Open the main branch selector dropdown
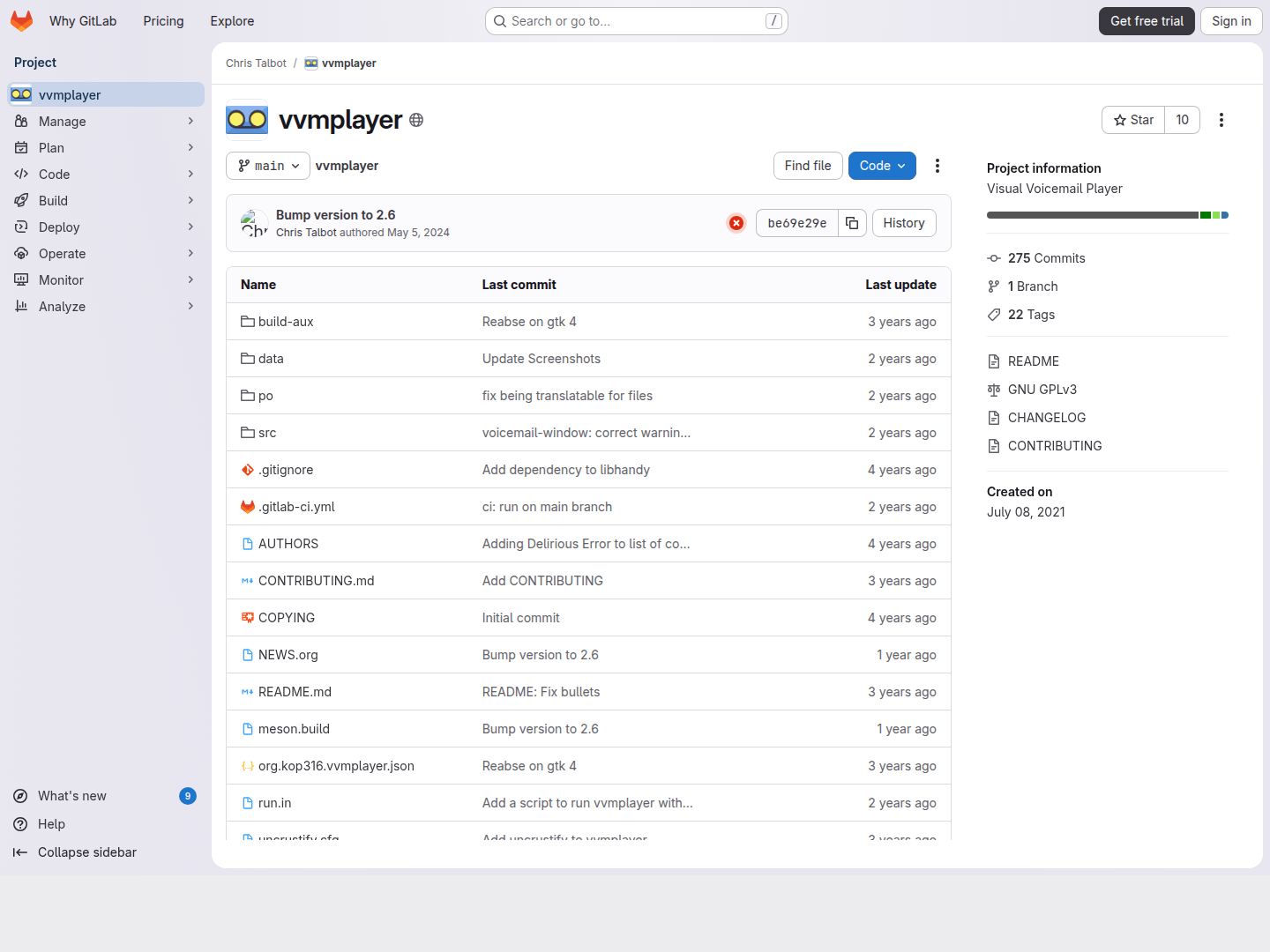Viewport: 1270px width, 952px height. pos(268,166)
